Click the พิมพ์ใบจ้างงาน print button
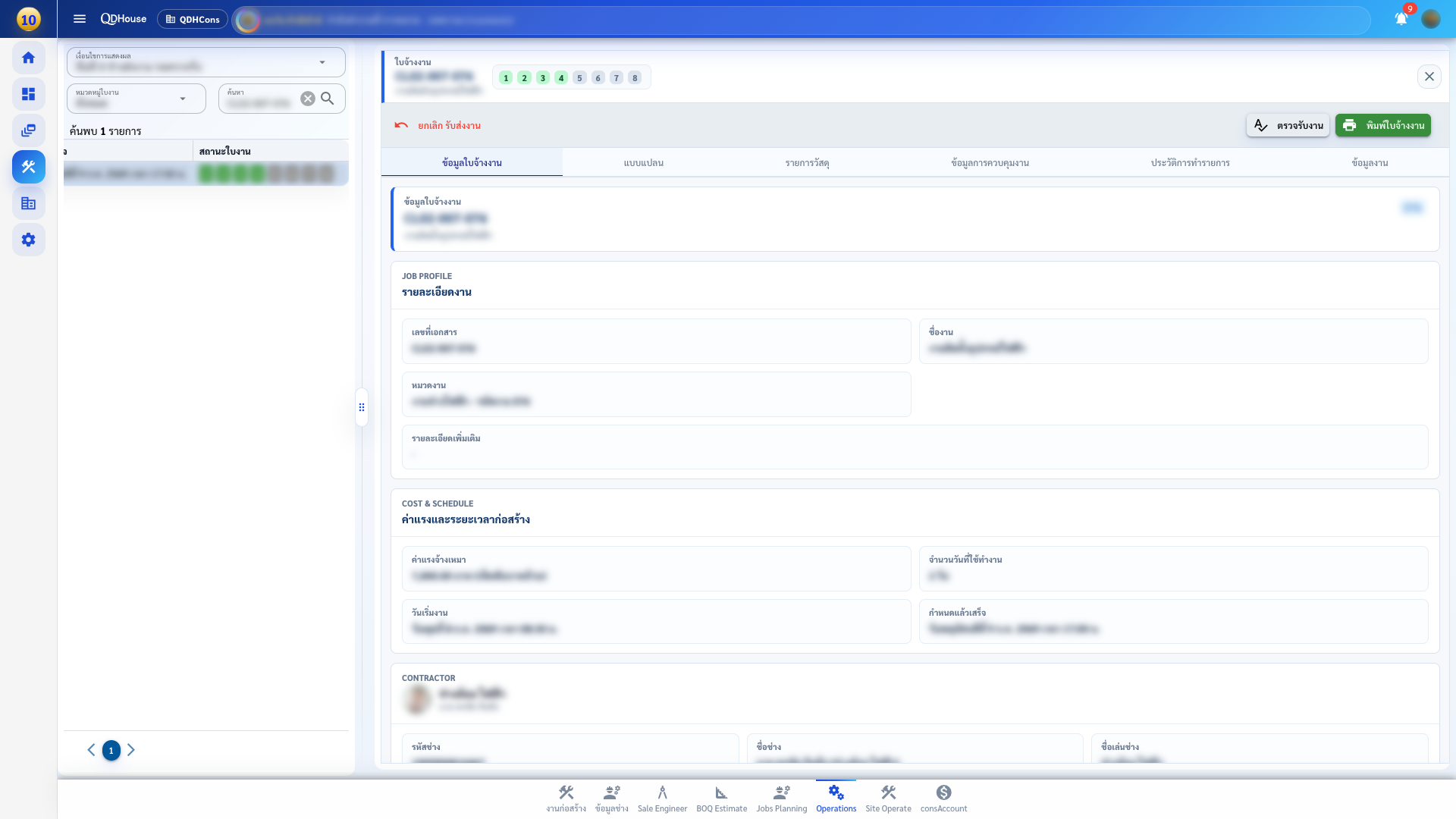 tap(1383, 125)
